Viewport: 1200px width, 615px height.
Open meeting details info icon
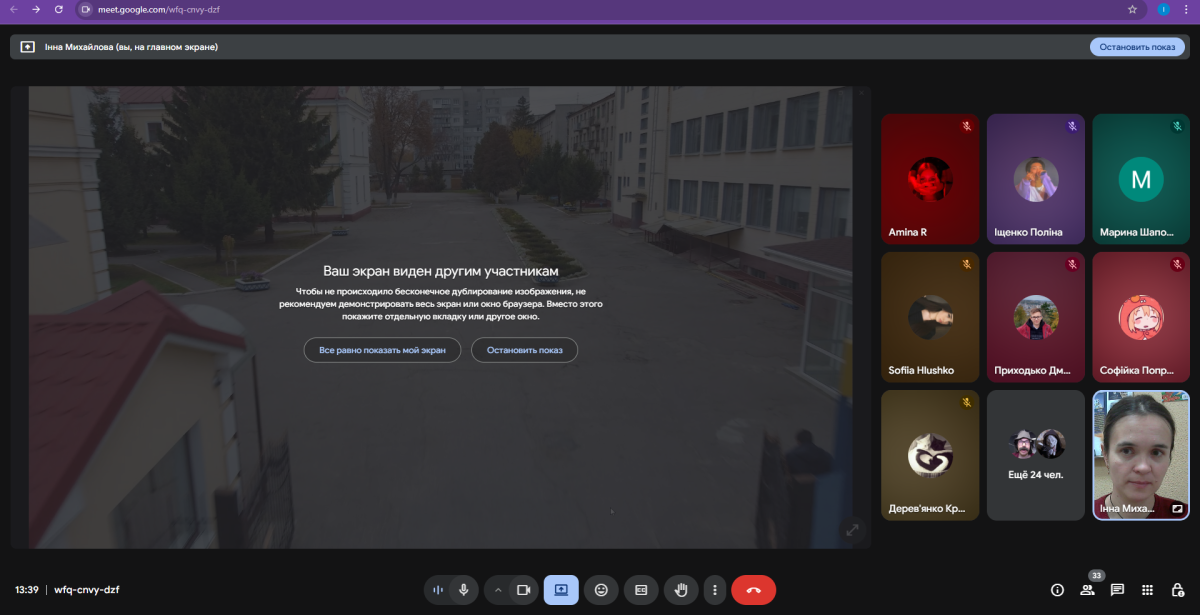1057,590
